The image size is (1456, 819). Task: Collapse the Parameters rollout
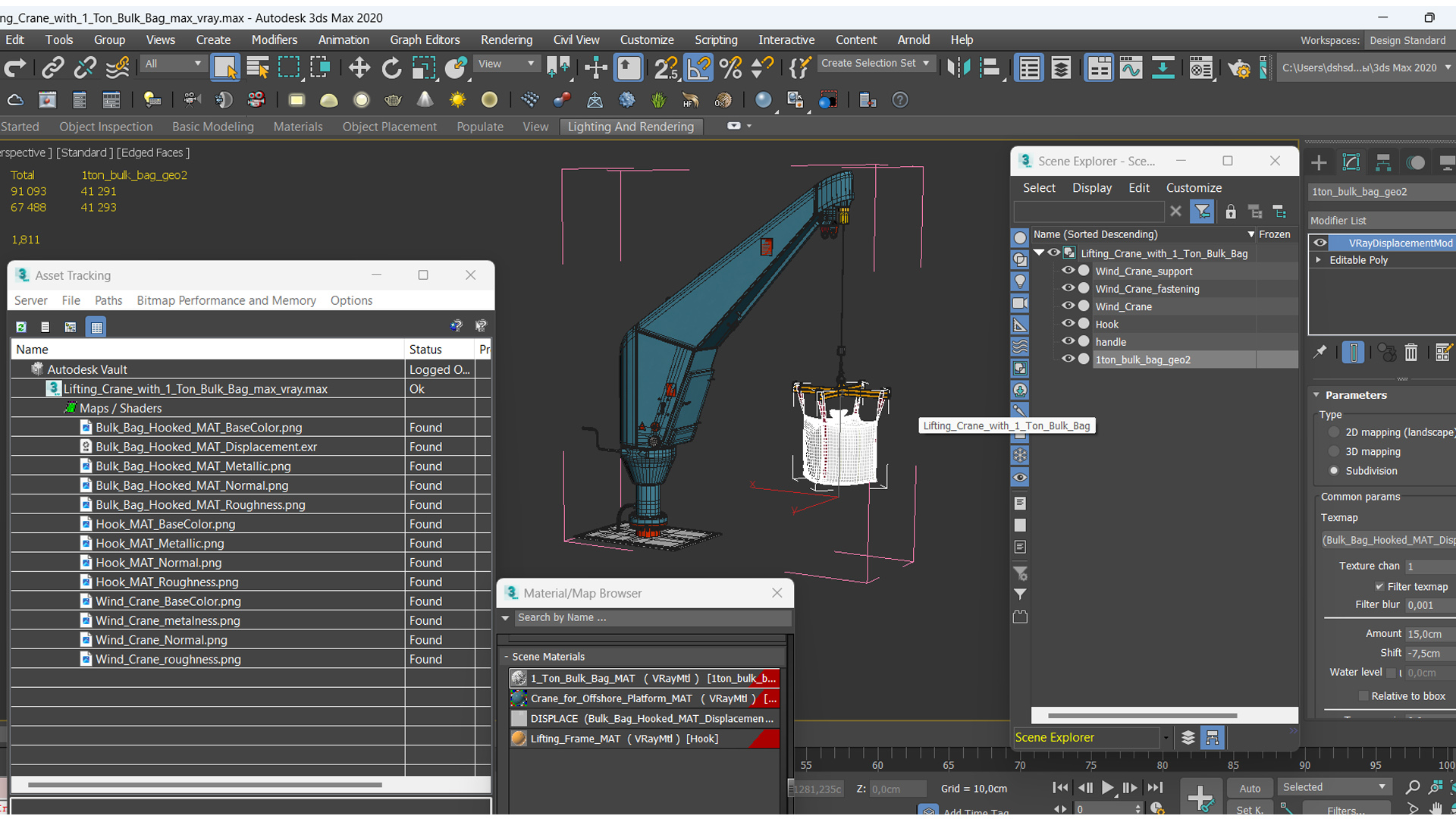point(1317,395)
